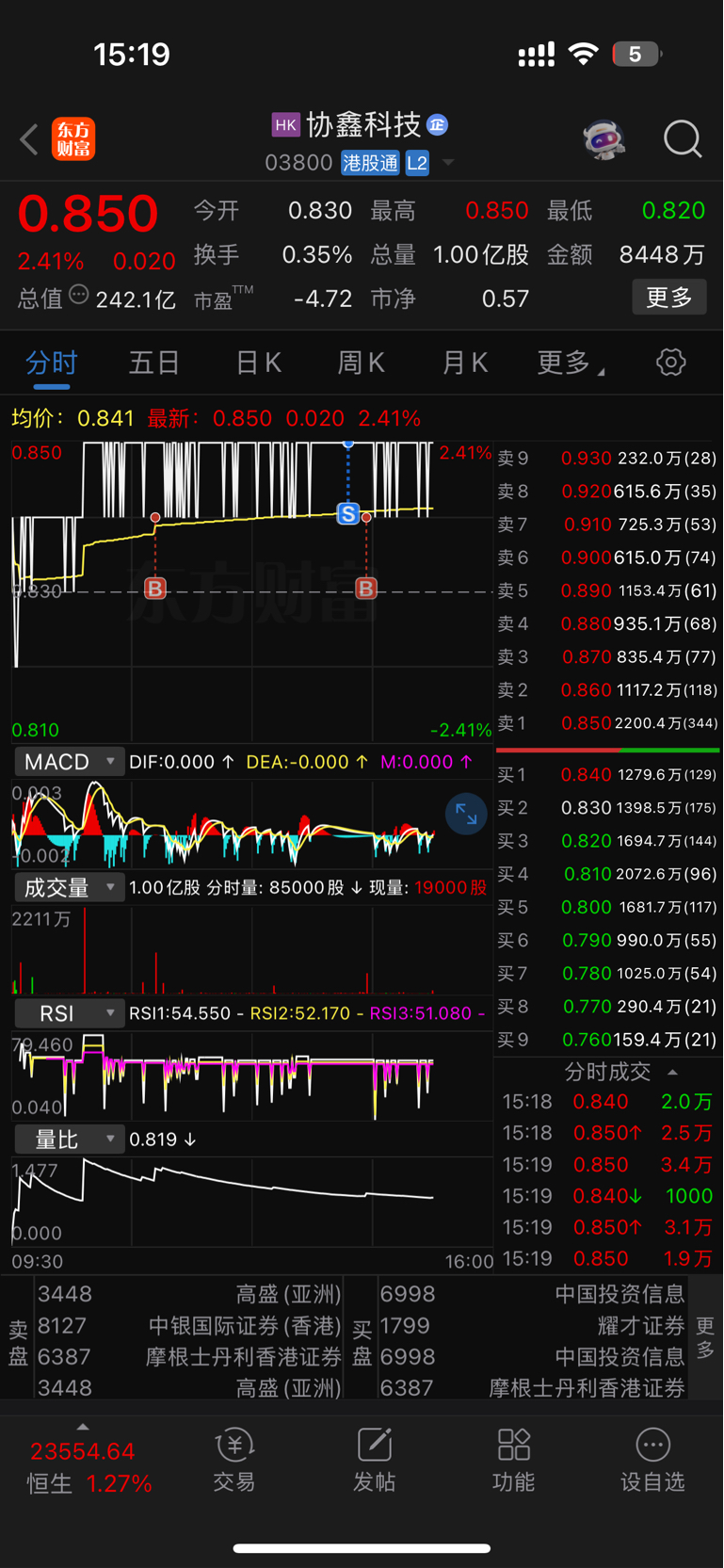Tap the 港股通 tag

(371, 163)
